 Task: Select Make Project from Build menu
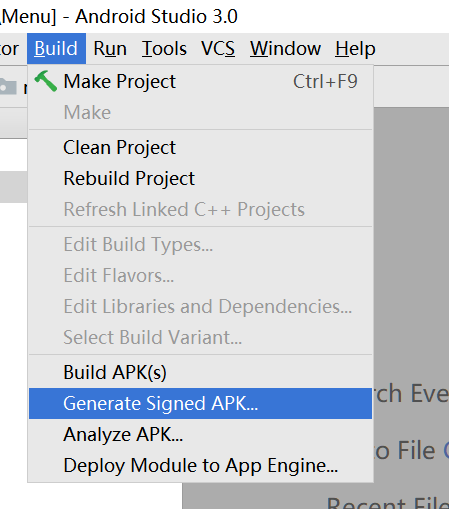coord(200,82)
